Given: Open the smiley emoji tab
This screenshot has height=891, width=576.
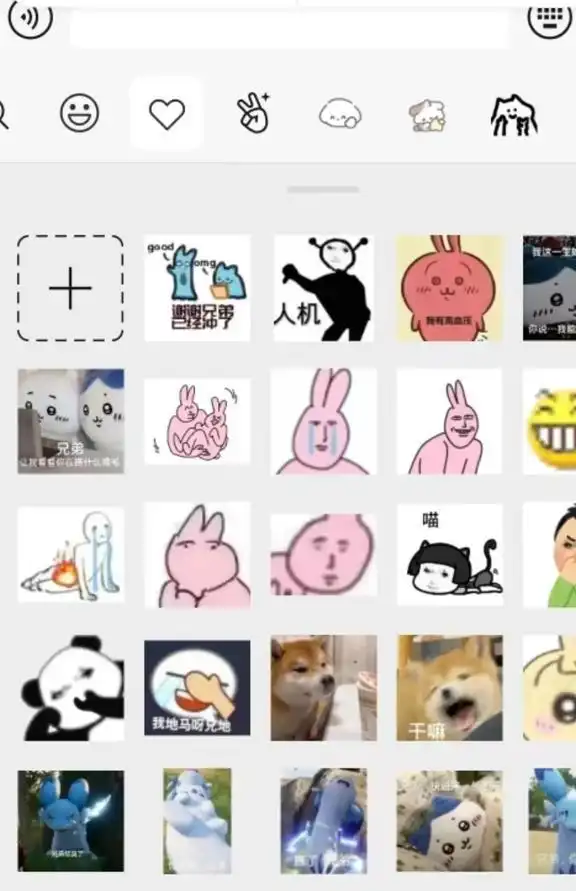Looking at the screenshot, I should click(x=80, y=113).
